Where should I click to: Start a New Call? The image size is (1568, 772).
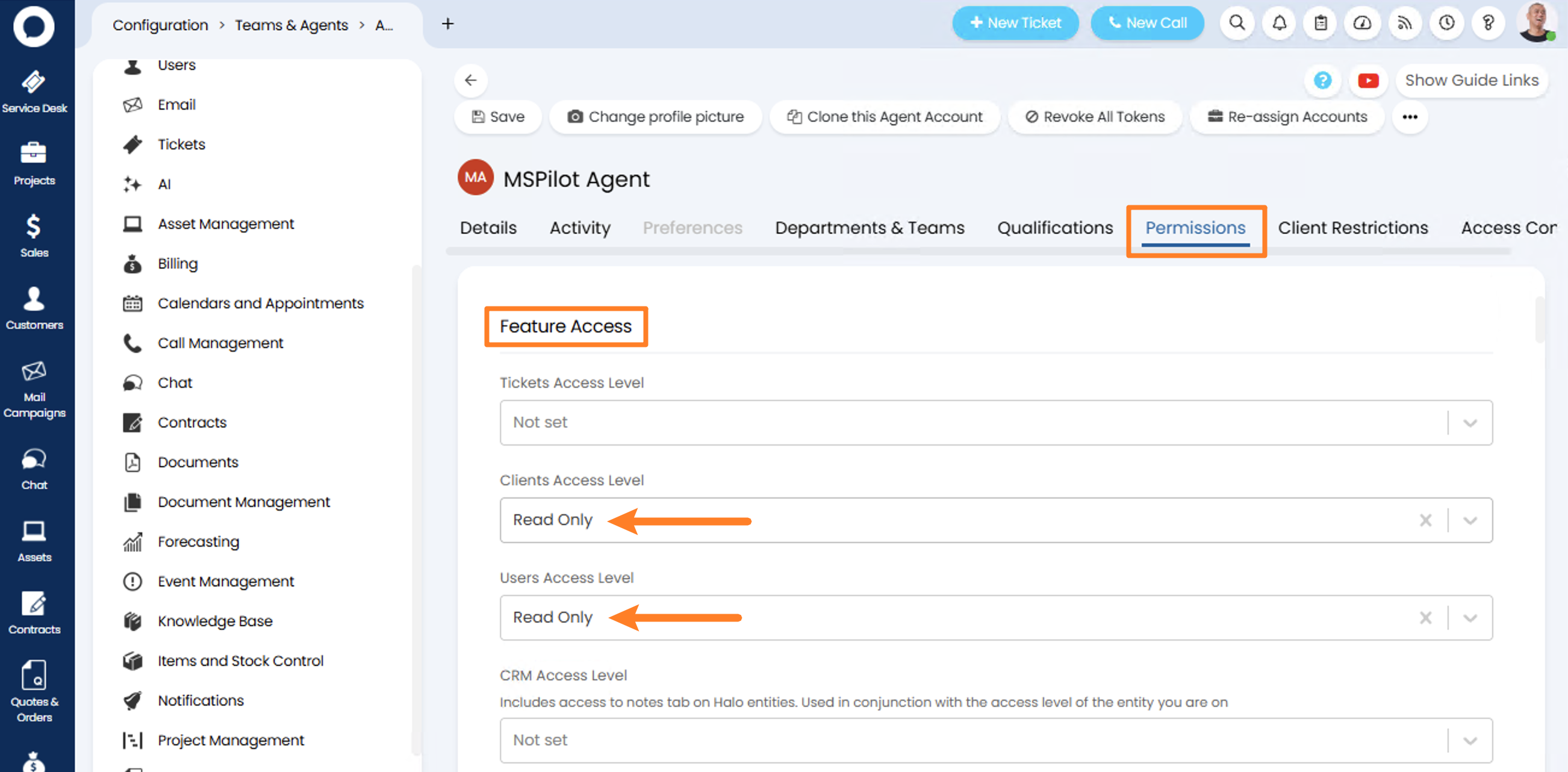tap(1146, 23)
